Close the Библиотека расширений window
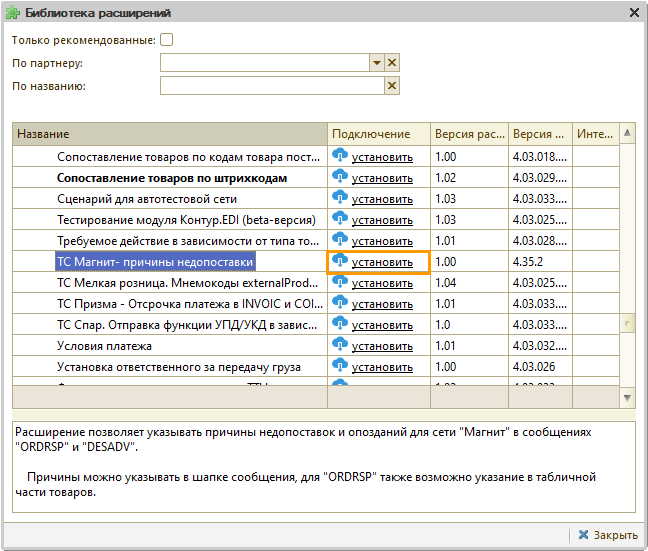 (x=634, y=13)
